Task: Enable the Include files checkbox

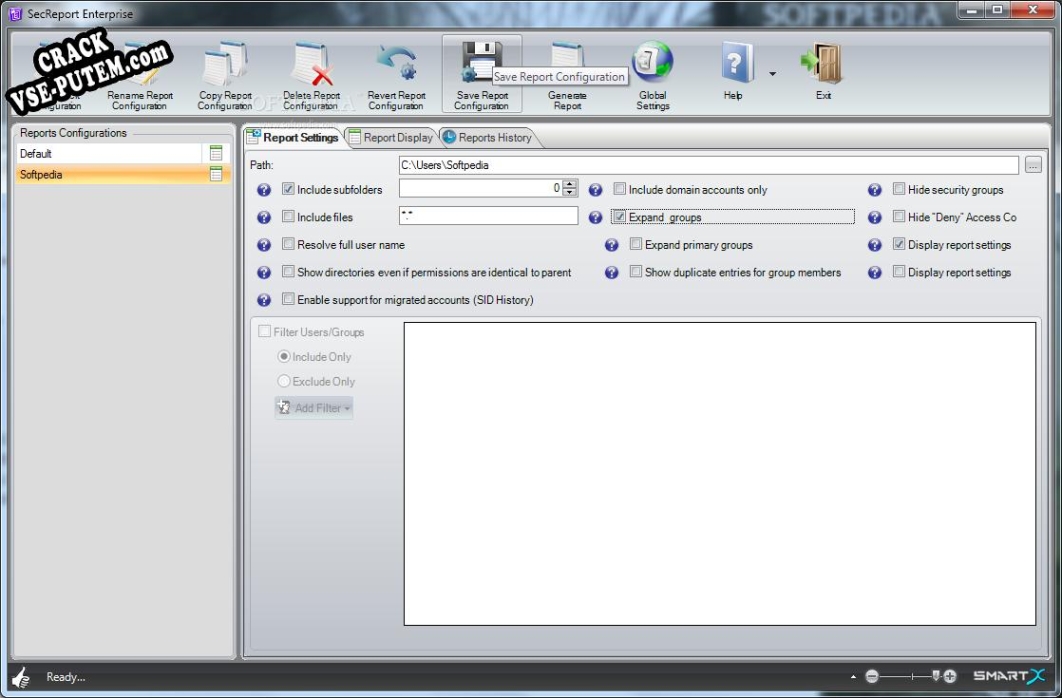Action: [289, 216]
